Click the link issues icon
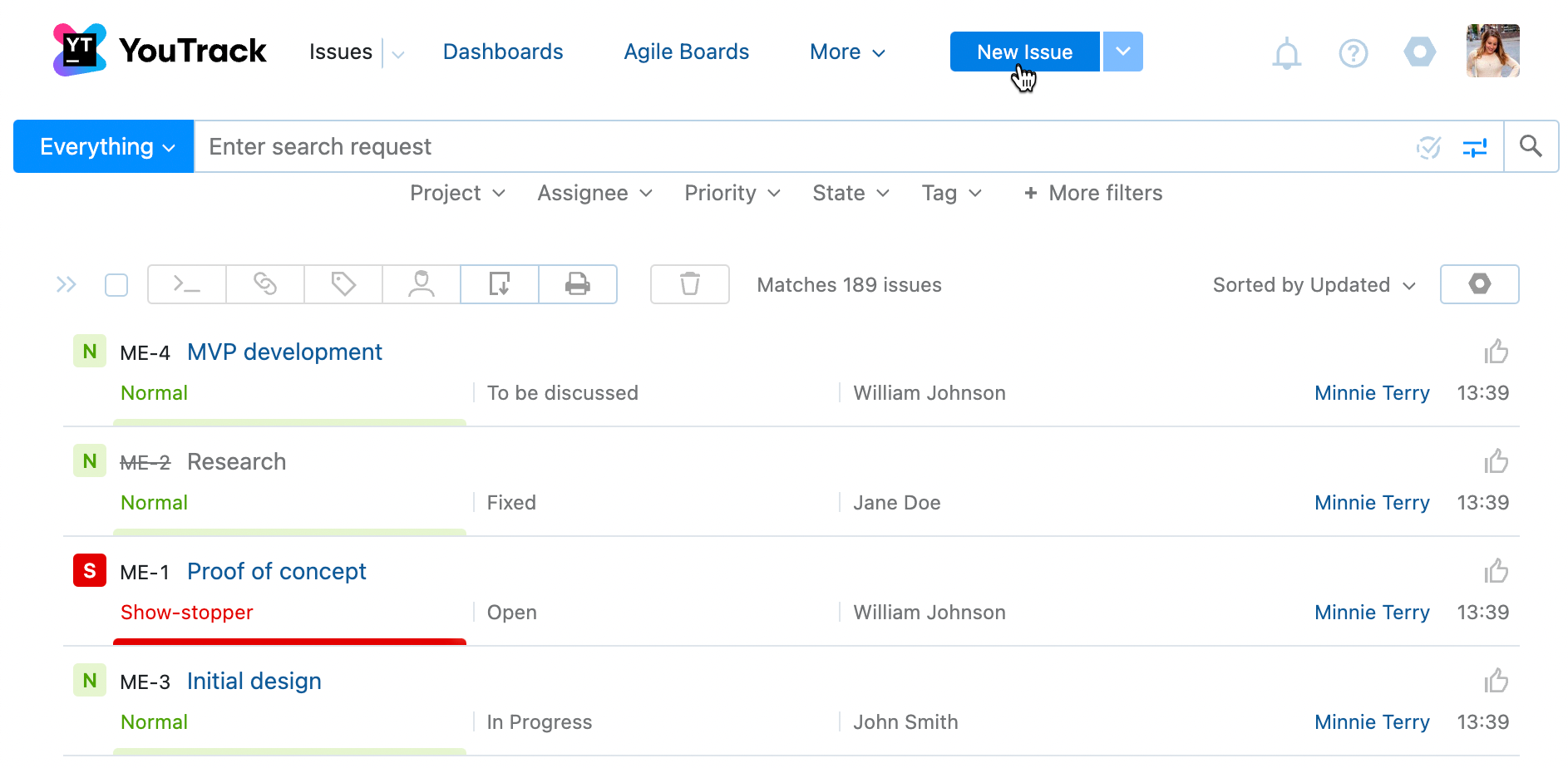The image size is (1568, 768). pos(264,284)
